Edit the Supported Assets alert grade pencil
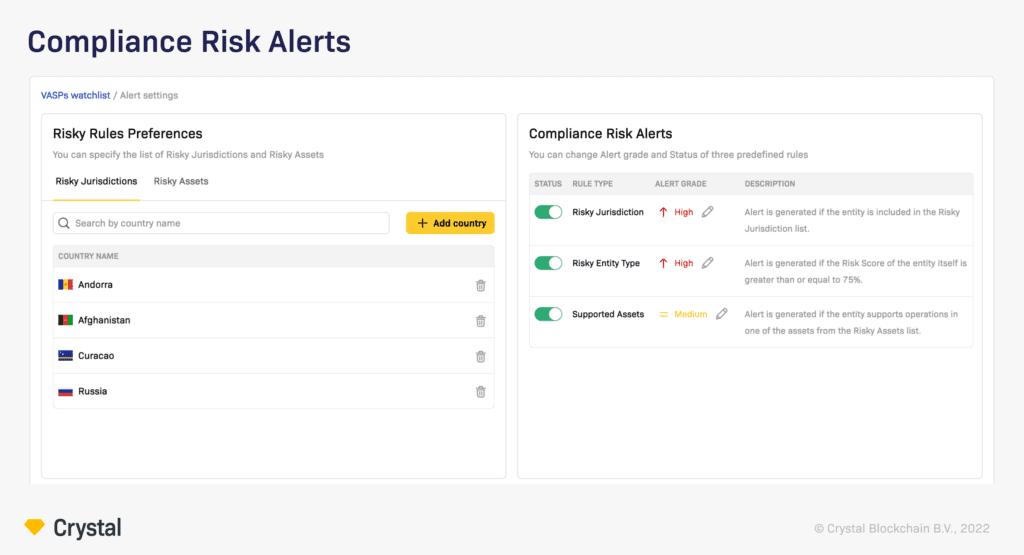 pyautogui.click(x=722, y=313)
